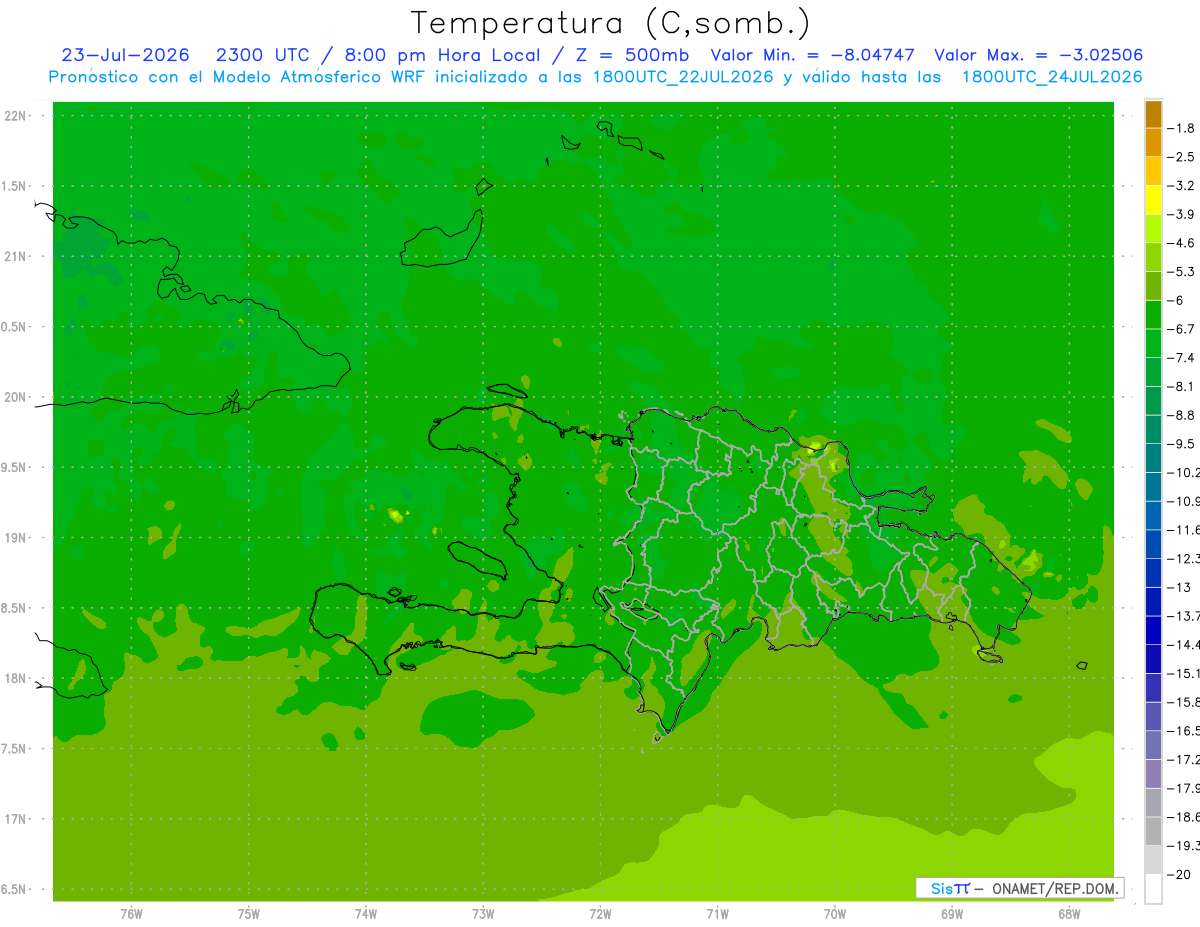Click Tortuga island off Haiti's north coast

pyautogui.click(x=509, y=389)
